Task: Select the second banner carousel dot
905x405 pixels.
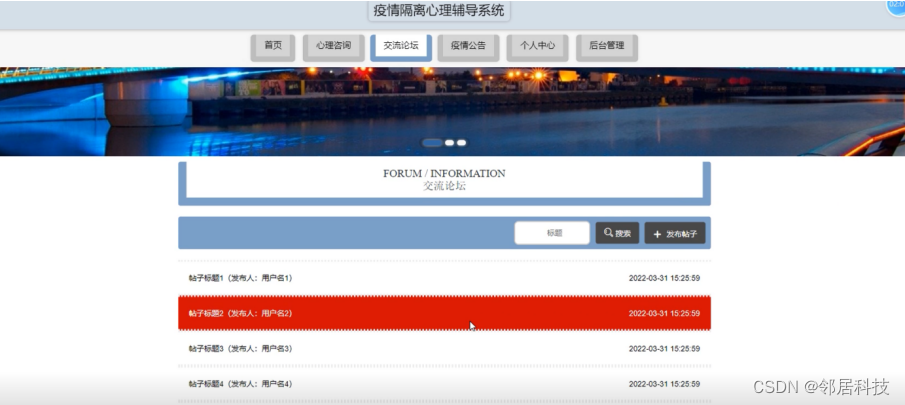Action: pyautogui.click(x=450, y=142)
